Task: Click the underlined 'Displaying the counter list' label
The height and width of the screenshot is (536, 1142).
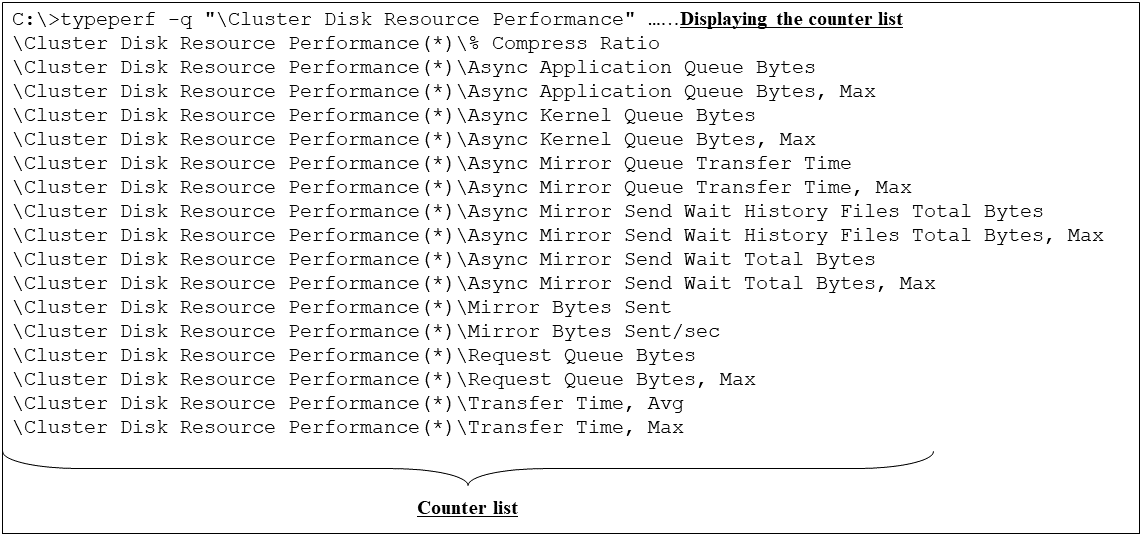Action: tap(791, 20)
